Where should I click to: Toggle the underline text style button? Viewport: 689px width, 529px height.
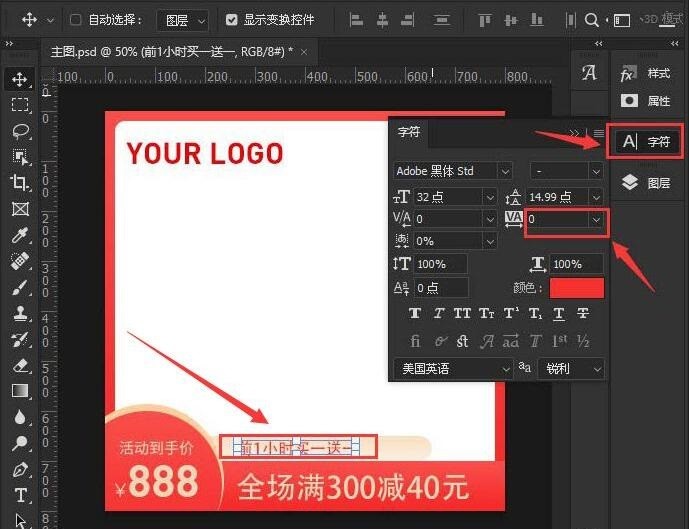(x=558, y=314)
